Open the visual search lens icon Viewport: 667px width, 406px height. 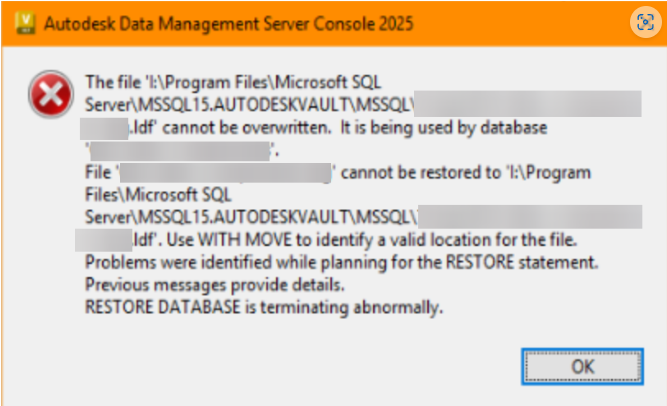(645, 22)
